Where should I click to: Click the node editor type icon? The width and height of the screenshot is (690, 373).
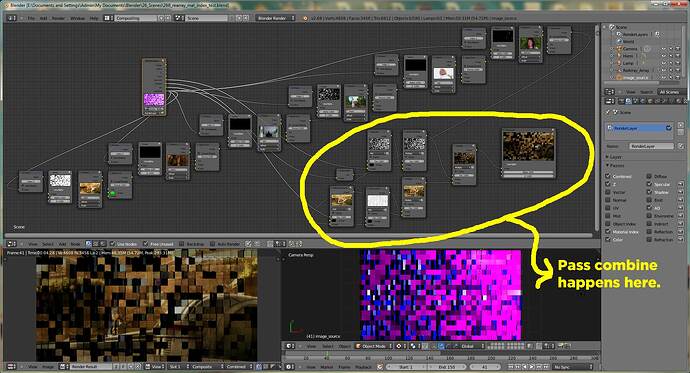[12, 244]
